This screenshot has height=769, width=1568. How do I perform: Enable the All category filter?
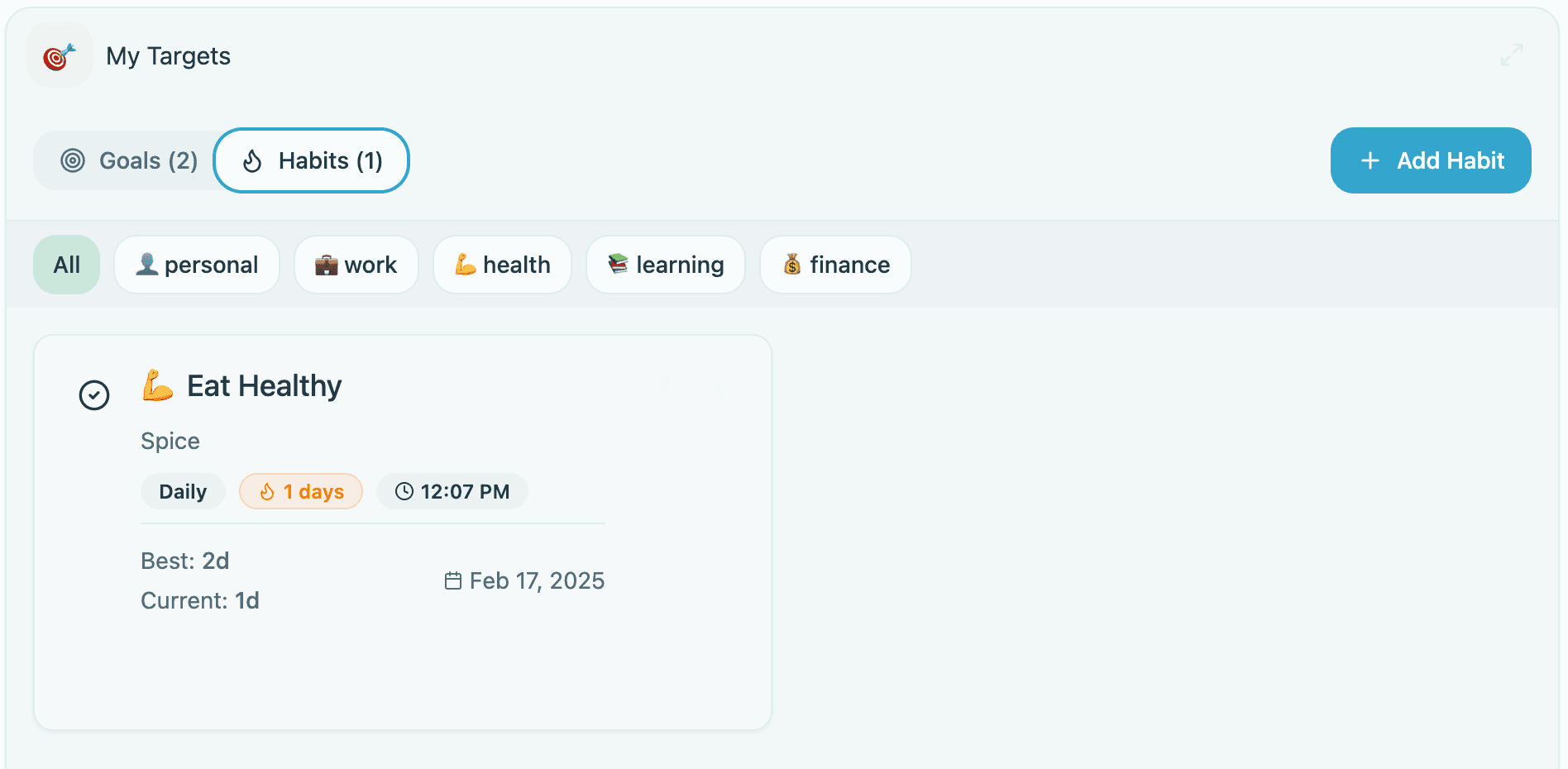66,264
